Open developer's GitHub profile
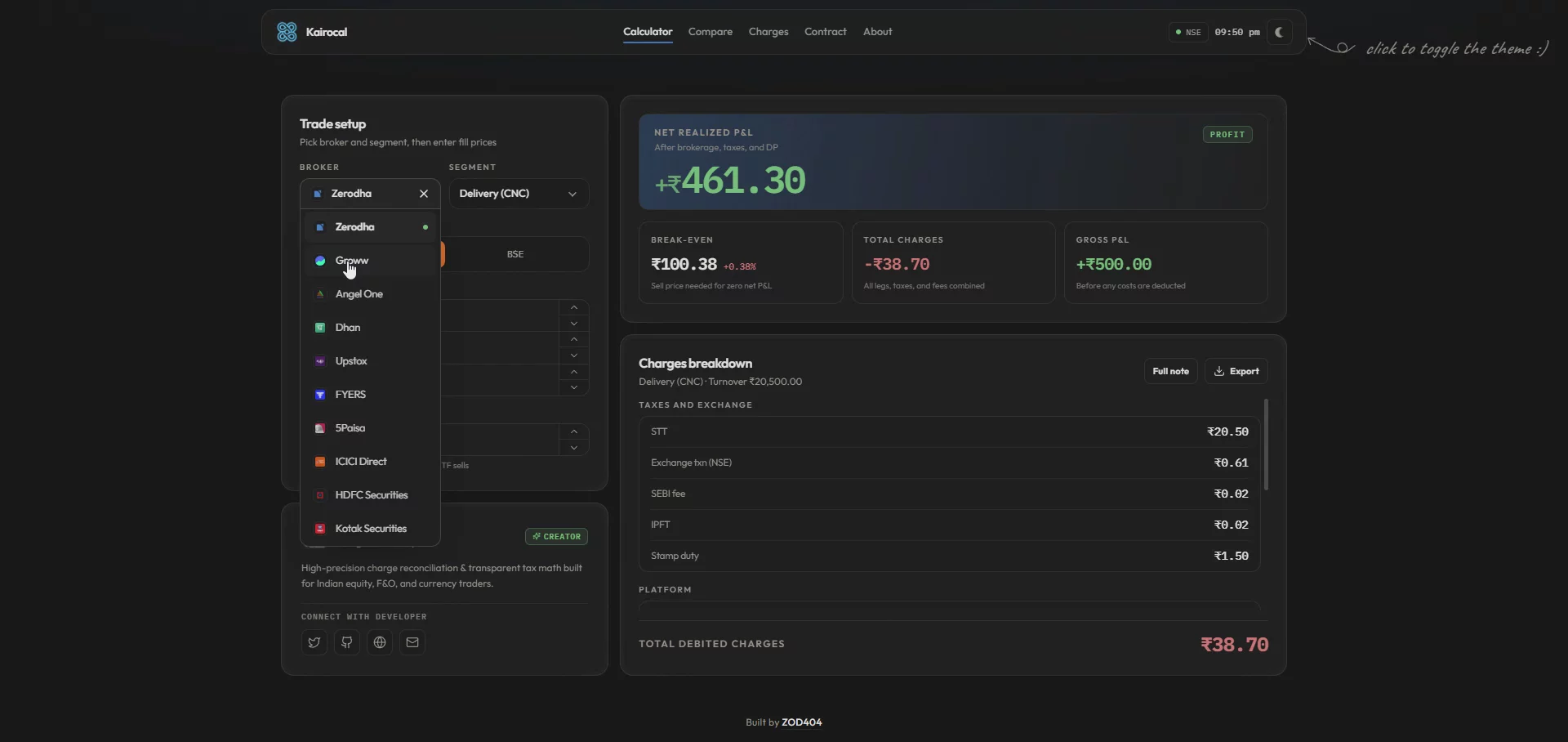The width and height of the screenshot is (1568, 742). tap(347, 642)
